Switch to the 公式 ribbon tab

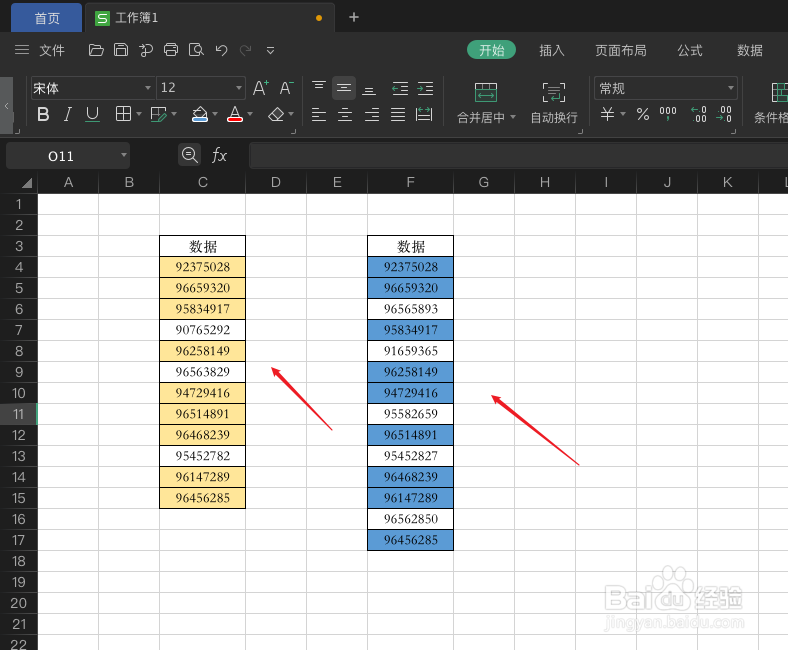click(690, 50)
